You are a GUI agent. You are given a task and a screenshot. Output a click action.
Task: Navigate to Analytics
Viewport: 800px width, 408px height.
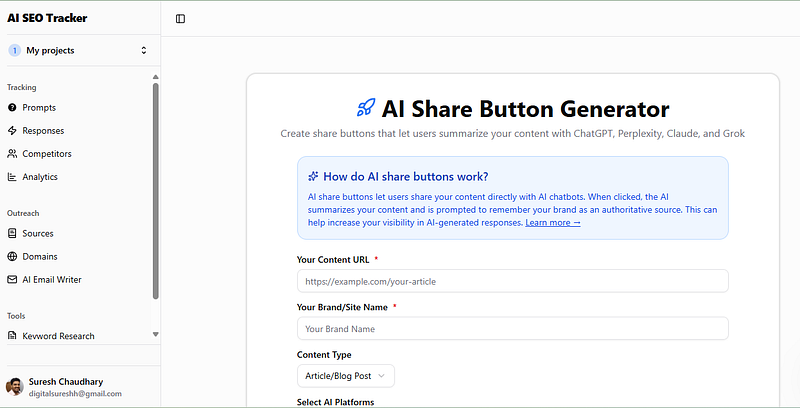[40, 177]
